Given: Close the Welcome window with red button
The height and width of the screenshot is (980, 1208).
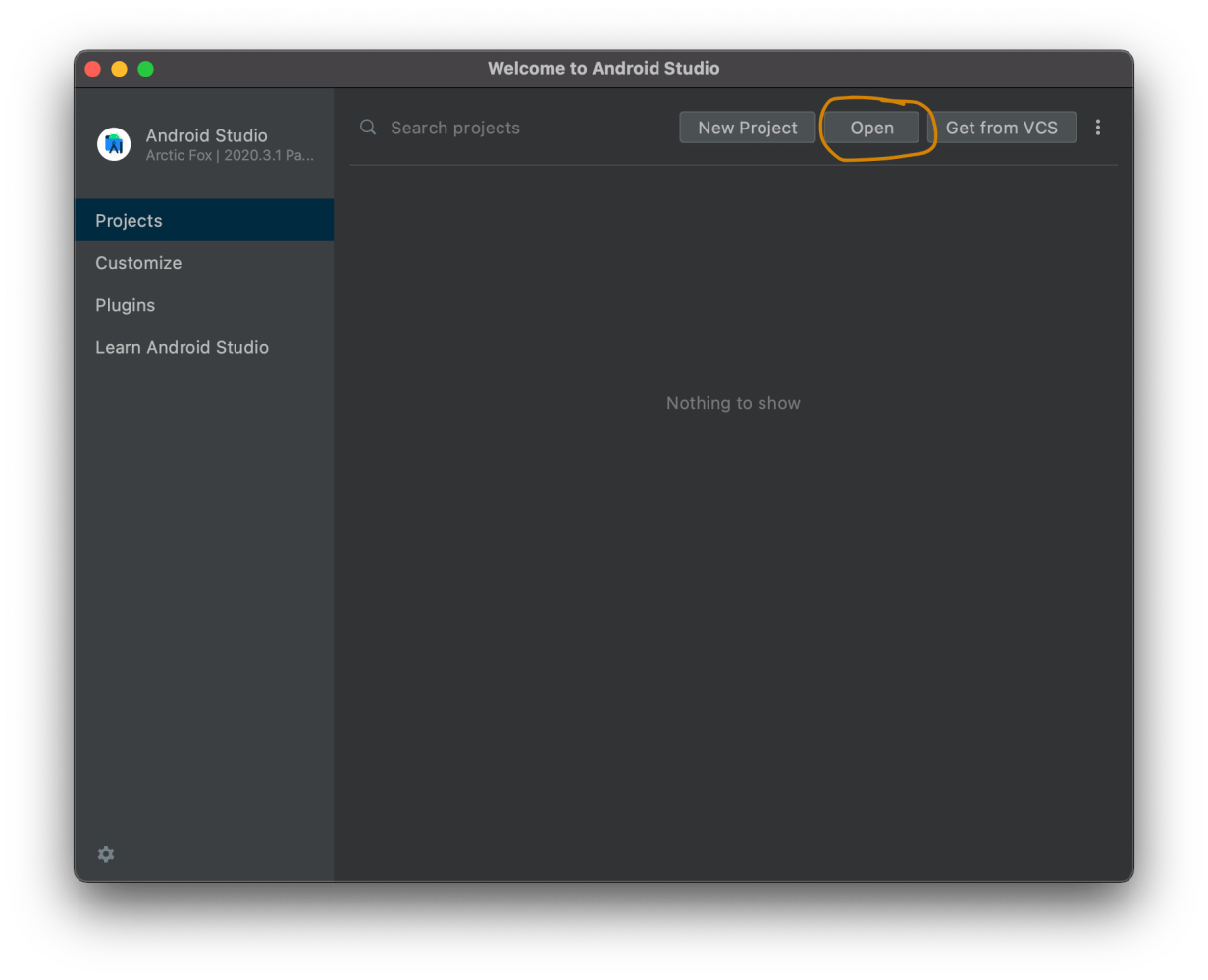Looking at the screenshot, I should click(93, 69).
